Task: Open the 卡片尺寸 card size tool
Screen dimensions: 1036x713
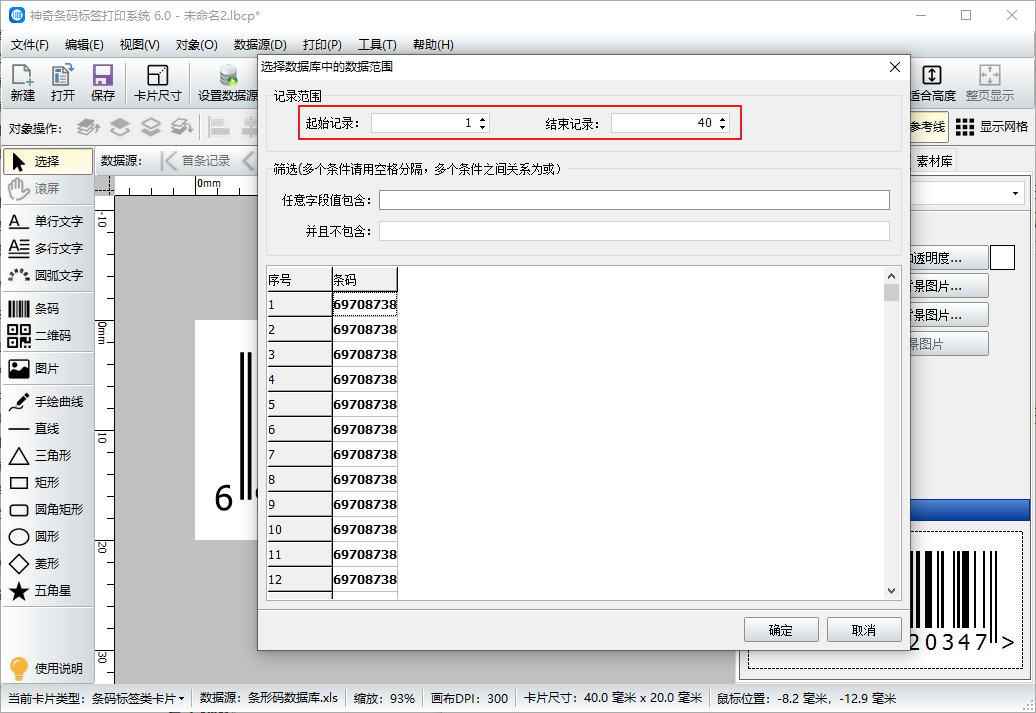Action: coord(158,83)
